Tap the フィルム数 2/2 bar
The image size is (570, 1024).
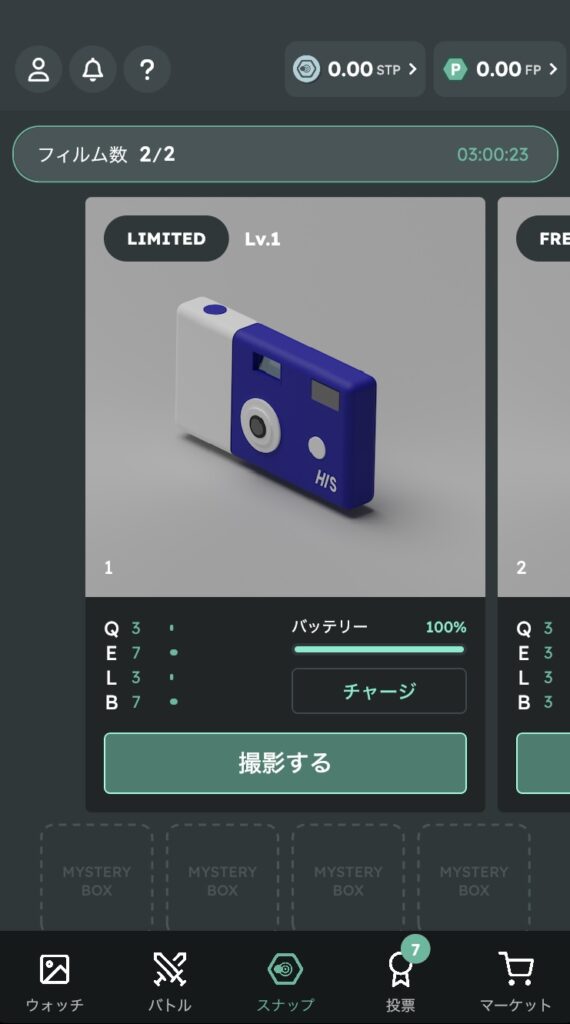[285, 154]
